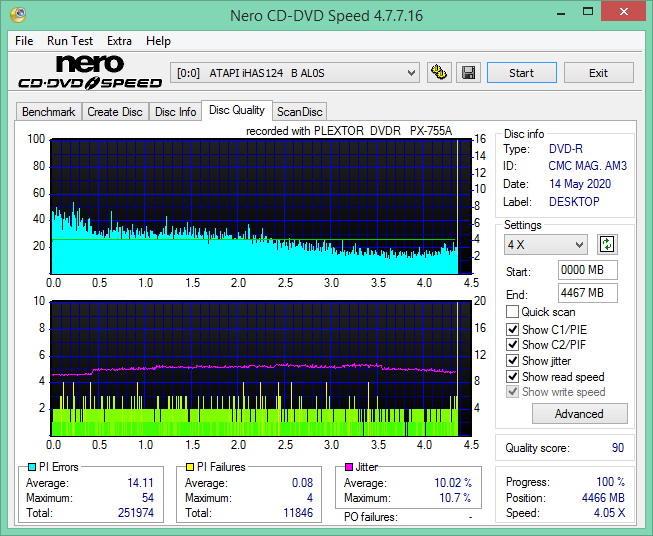The height and width of the screenshot is (536, 653).
Task: Open the Extra menu
Action: click(119, 41)
